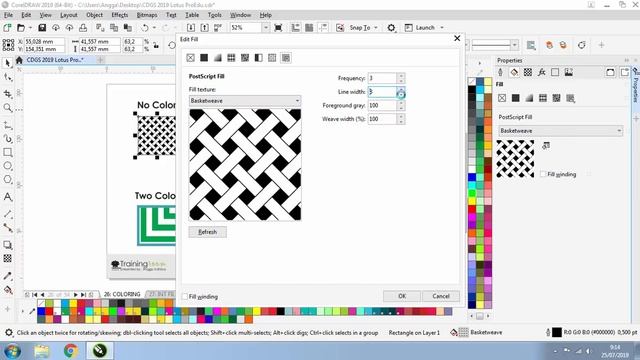
Task: Click OK in Edit Fill dialog
Action: click(402, 296)
